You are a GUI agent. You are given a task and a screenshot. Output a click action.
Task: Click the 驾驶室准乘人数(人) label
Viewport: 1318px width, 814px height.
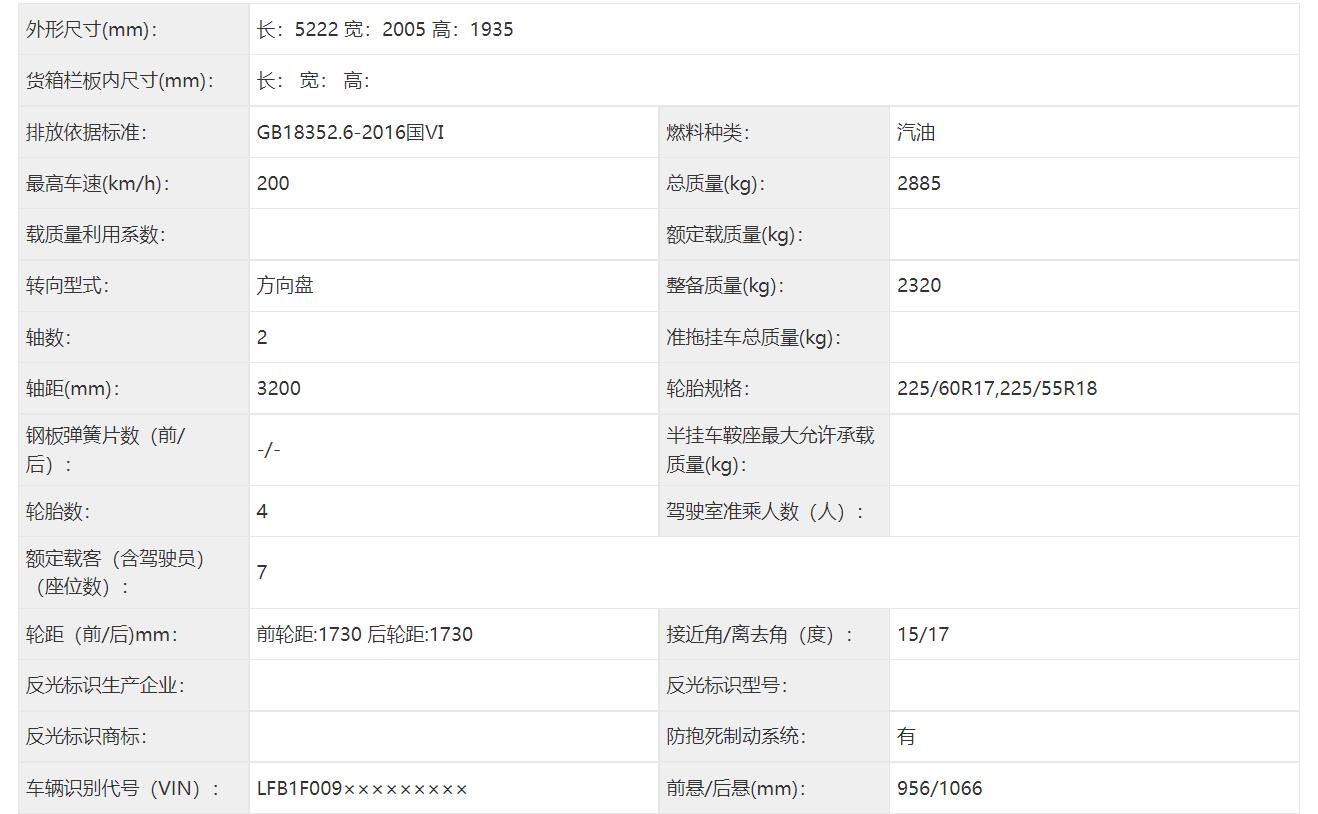click(765, 511)
